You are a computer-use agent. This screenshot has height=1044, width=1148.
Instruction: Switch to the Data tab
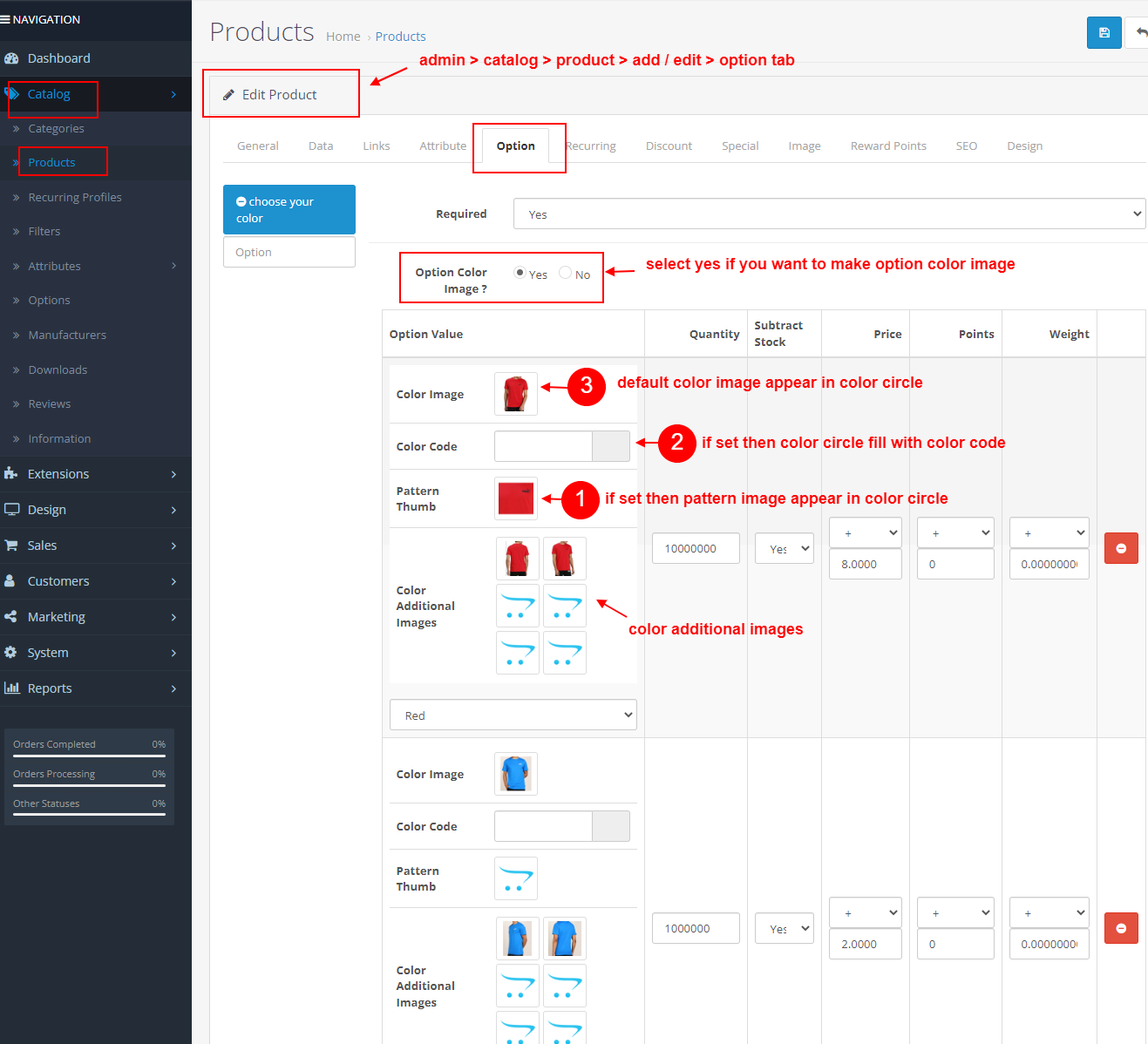point(320,146)
